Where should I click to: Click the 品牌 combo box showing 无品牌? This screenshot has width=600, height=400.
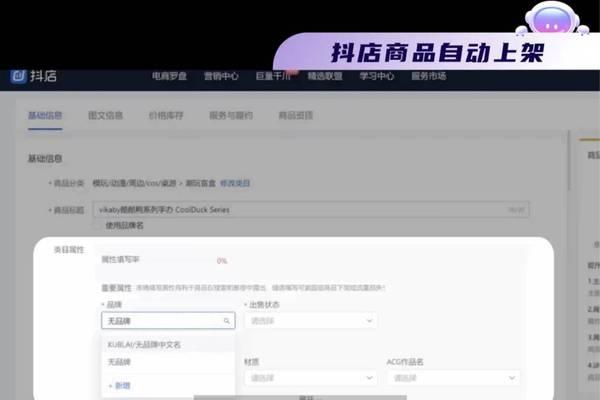click(168, 321)
